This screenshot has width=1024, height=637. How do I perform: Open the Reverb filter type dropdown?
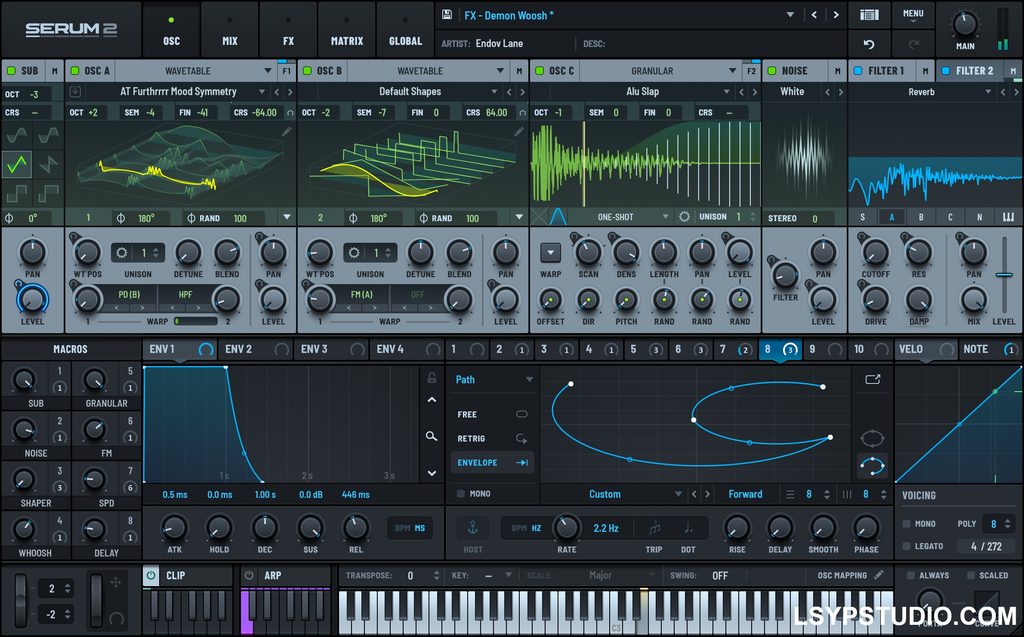click(x=988, y=92)
